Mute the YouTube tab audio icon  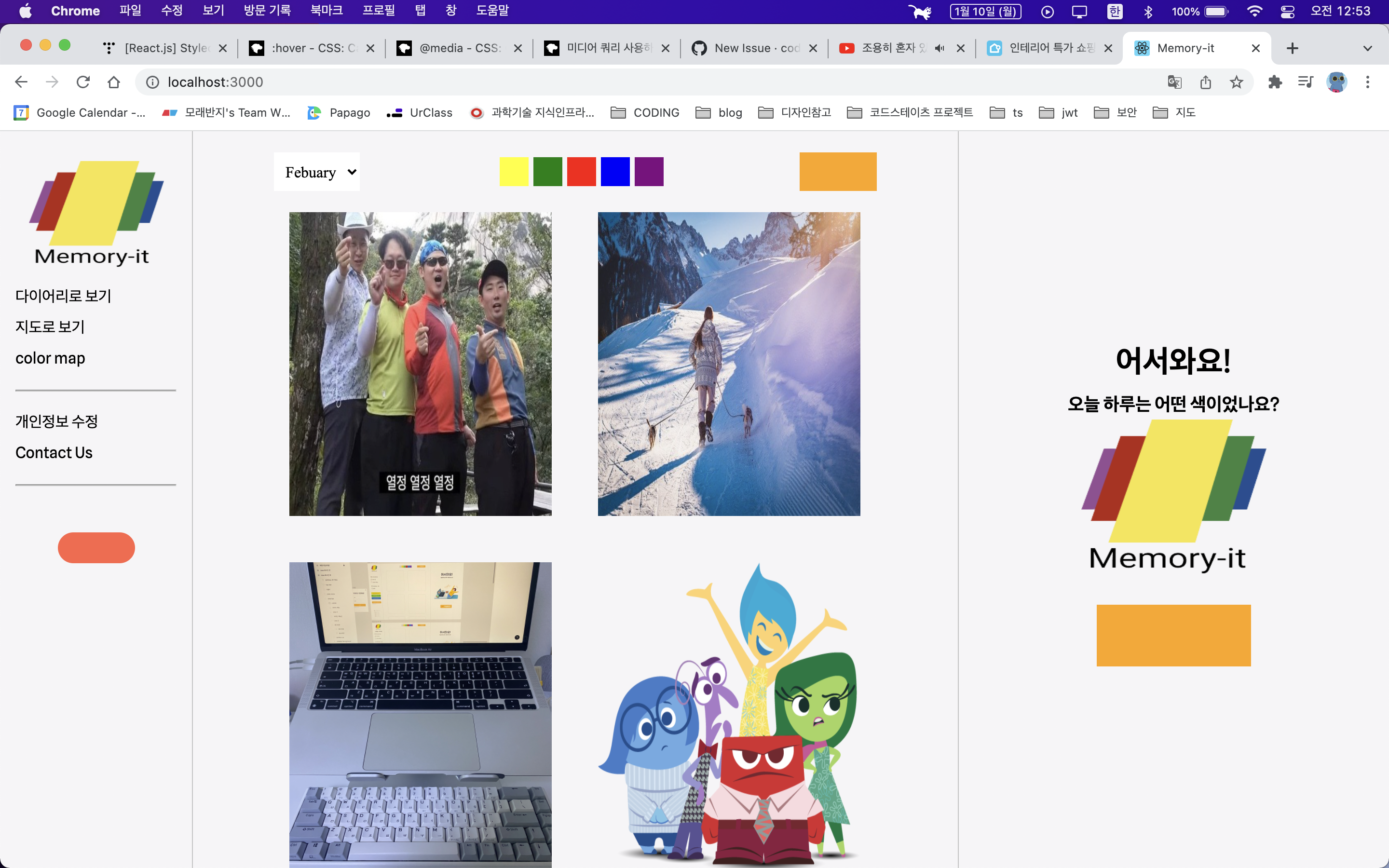pos(939,48)
